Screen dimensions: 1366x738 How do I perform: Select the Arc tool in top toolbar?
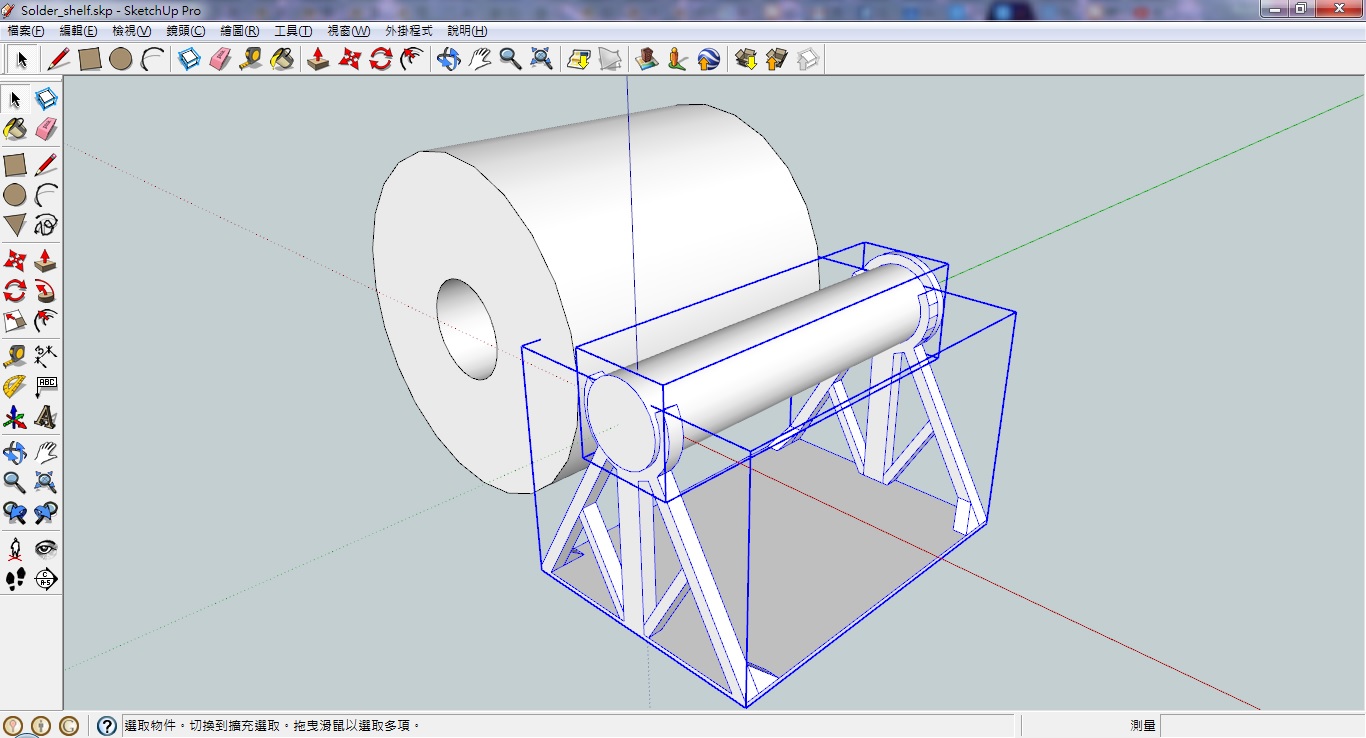click(152, 59)
